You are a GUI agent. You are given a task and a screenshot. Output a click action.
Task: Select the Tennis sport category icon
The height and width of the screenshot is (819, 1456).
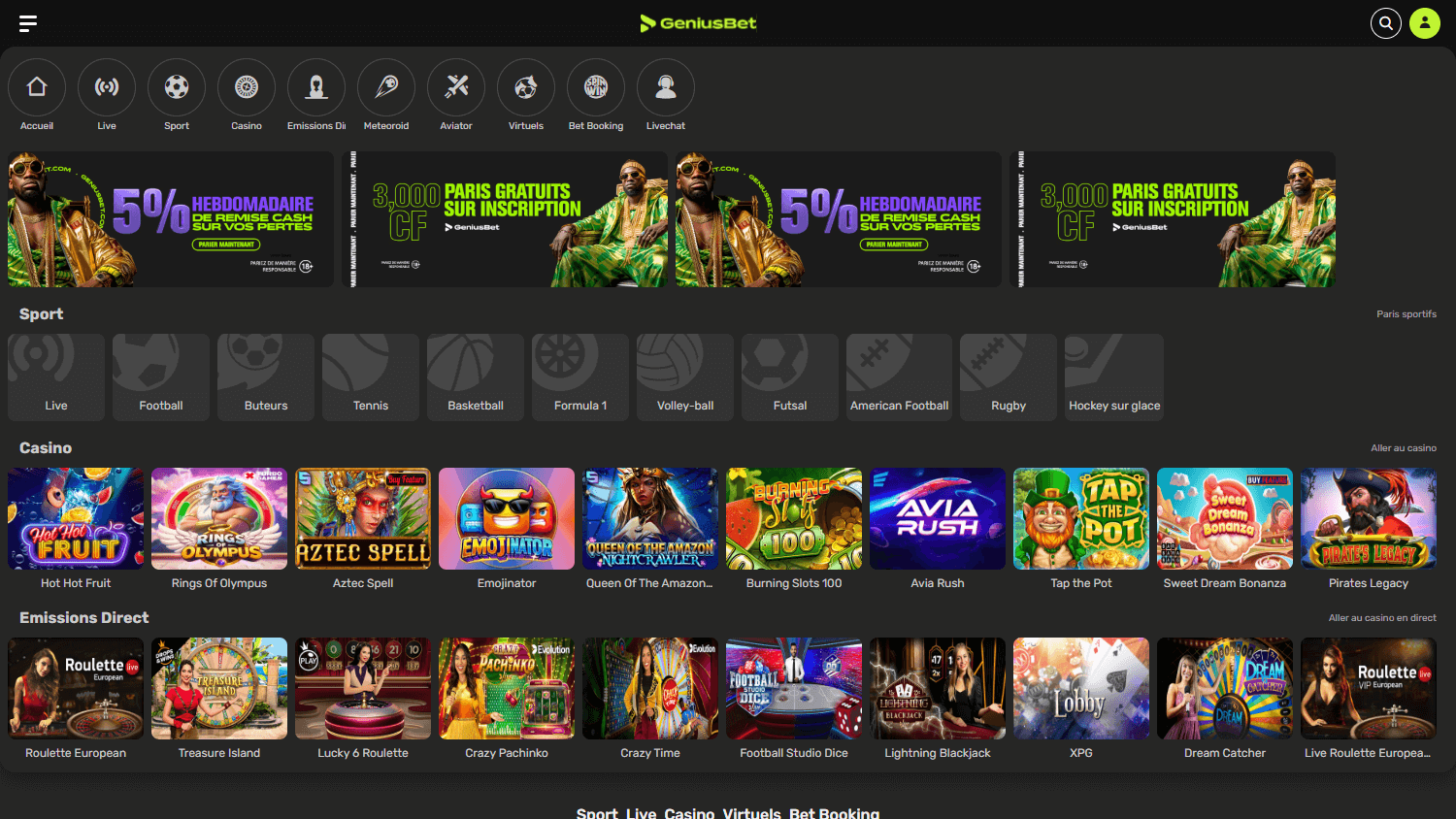coord(370,377)
